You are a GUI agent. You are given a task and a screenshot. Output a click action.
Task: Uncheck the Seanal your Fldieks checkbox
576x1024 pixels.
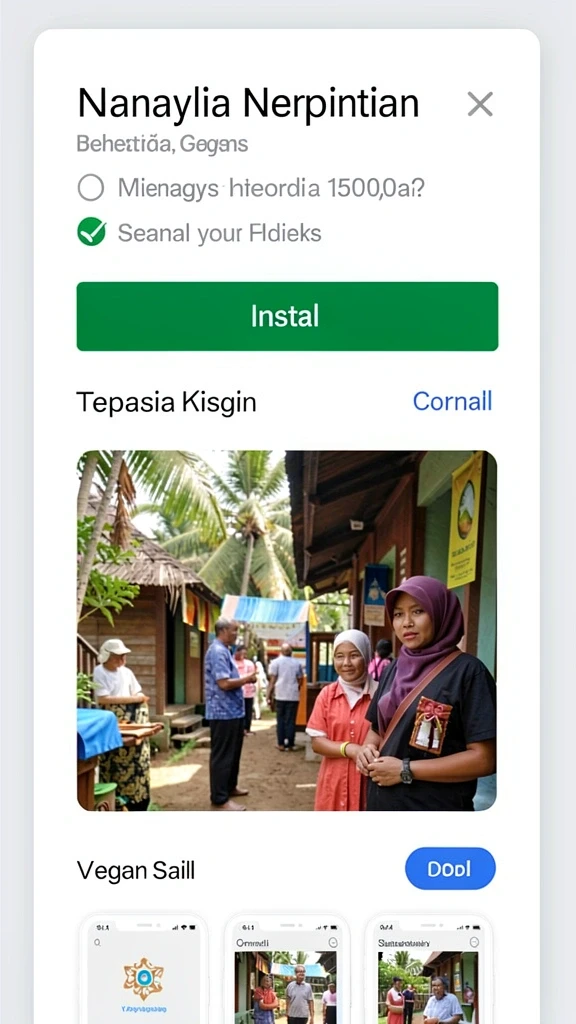tap(91, 232)
